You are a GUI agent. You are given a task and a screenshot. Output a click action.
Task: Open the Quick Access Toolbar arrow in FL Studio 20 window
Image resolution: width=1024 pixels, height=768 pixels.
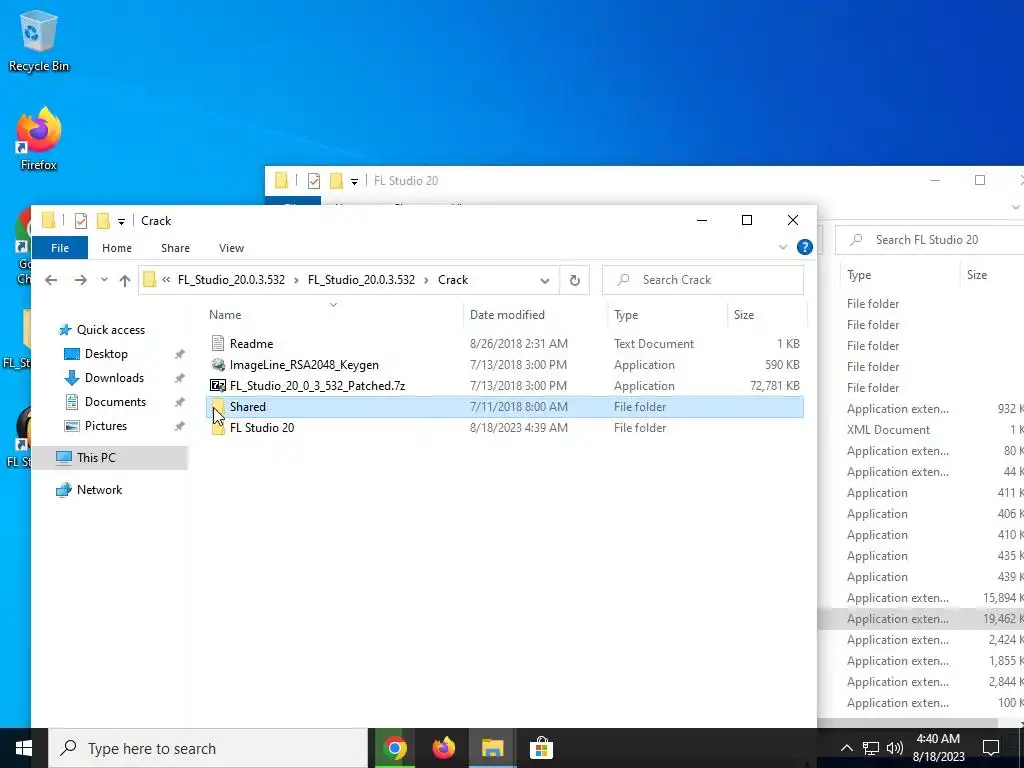[355, 182]
